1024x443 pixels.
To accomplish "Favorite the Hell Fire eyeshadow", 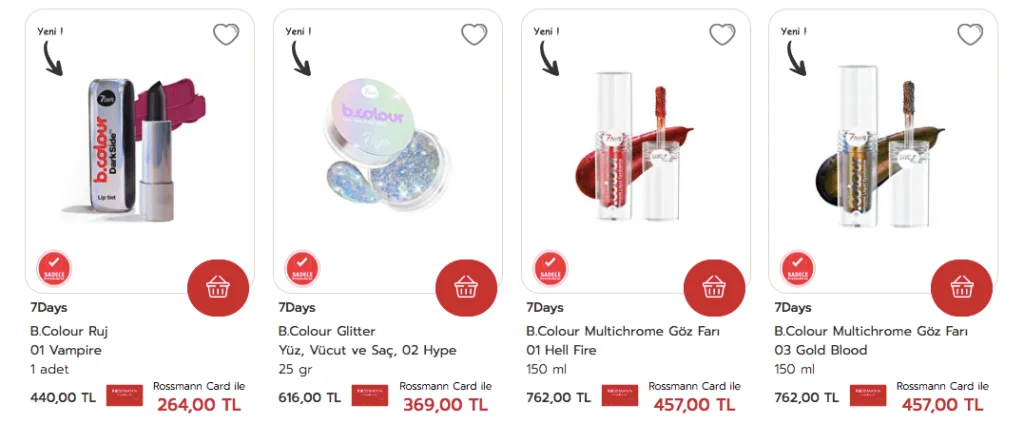I will (x=722, y=35).
